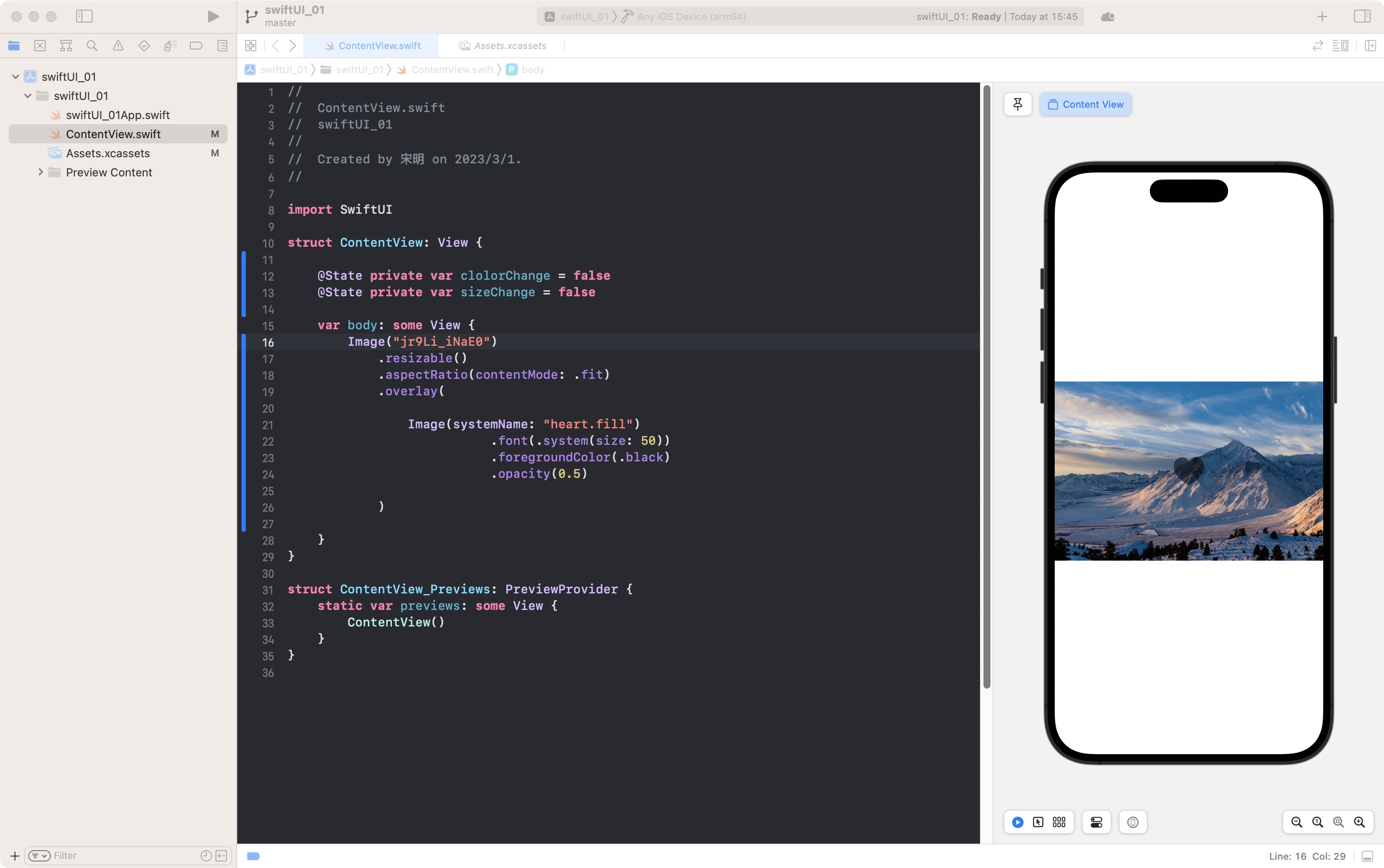The width and height of the screenshot is (1384, 868).
Task: Open the Library with plus button
Action: pyautogui.click(x=1322, y=17)
